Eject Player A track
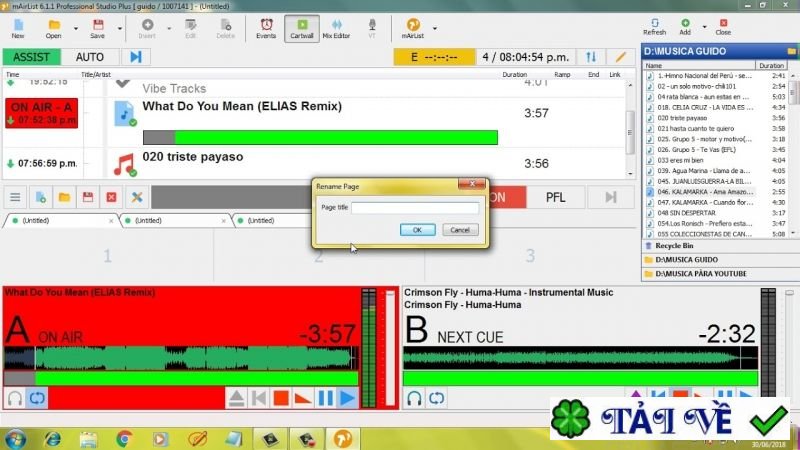This screenshot has height=450, width=800. 236,398
